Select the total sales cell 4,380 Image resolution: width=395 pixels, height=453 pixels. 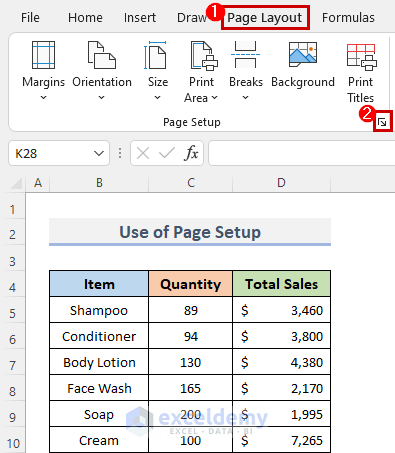[x=282, y=362]
